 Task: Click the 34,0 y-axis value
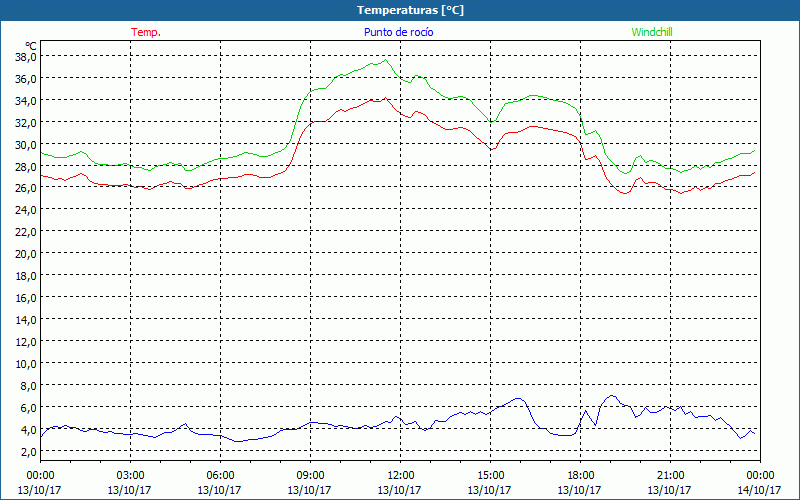click(26, 101)
